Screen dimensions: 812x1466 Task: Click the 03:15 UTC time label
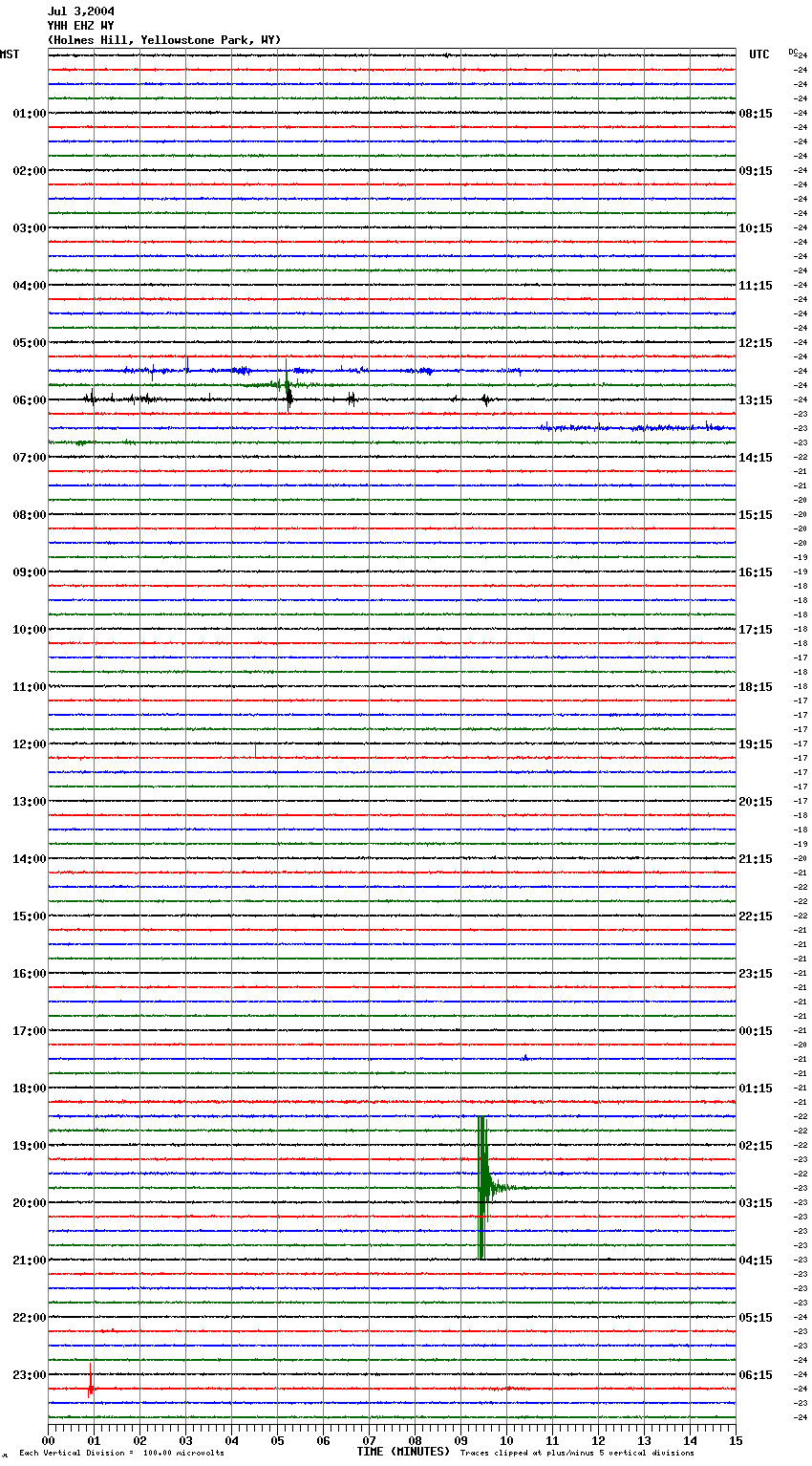point(756,1203)
